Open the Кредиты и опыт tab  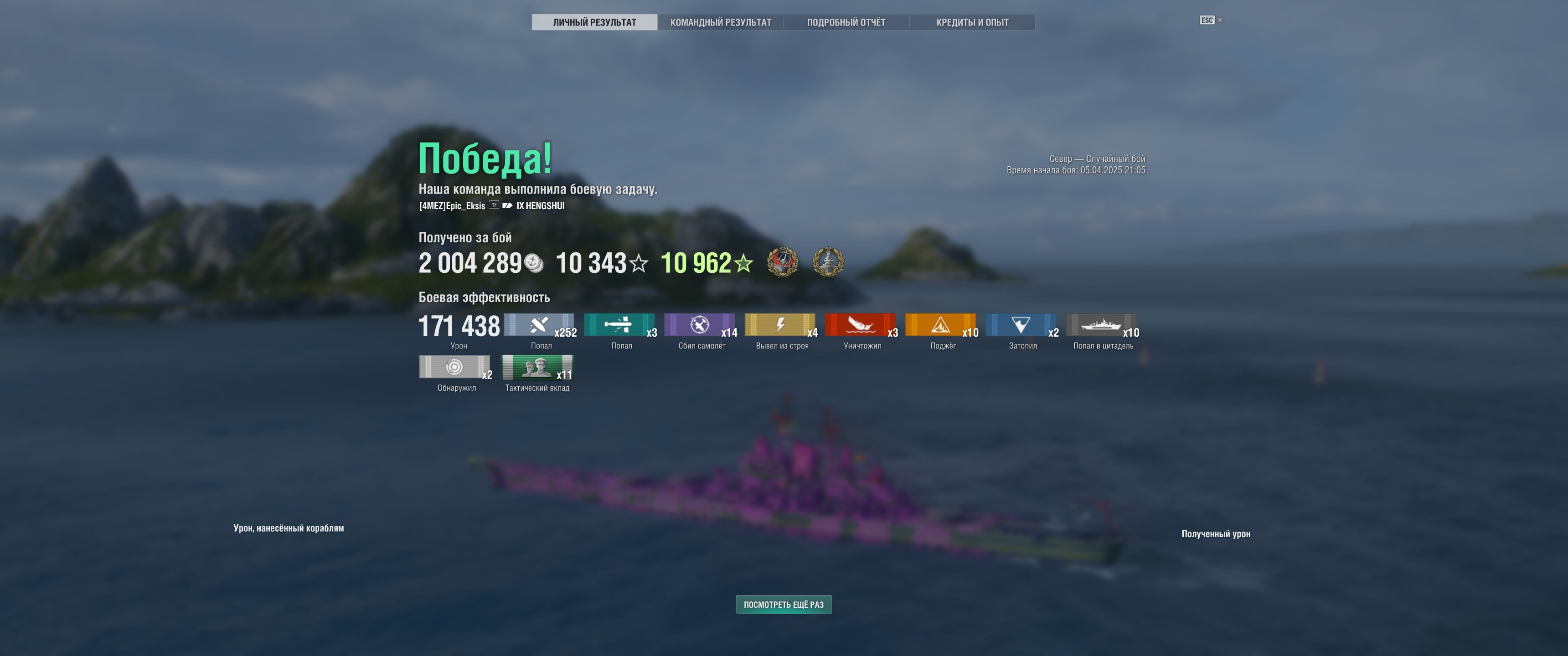tap(972, 22)
